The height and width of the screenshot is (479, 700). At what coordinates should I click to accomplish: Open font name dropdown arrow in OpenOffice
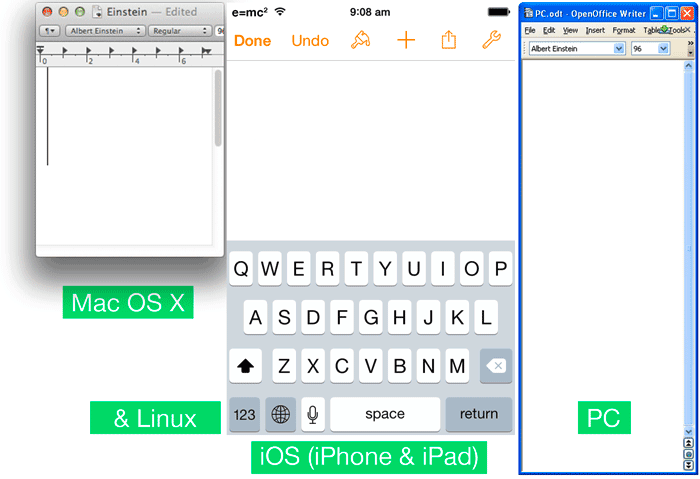(x=619, y=48)
